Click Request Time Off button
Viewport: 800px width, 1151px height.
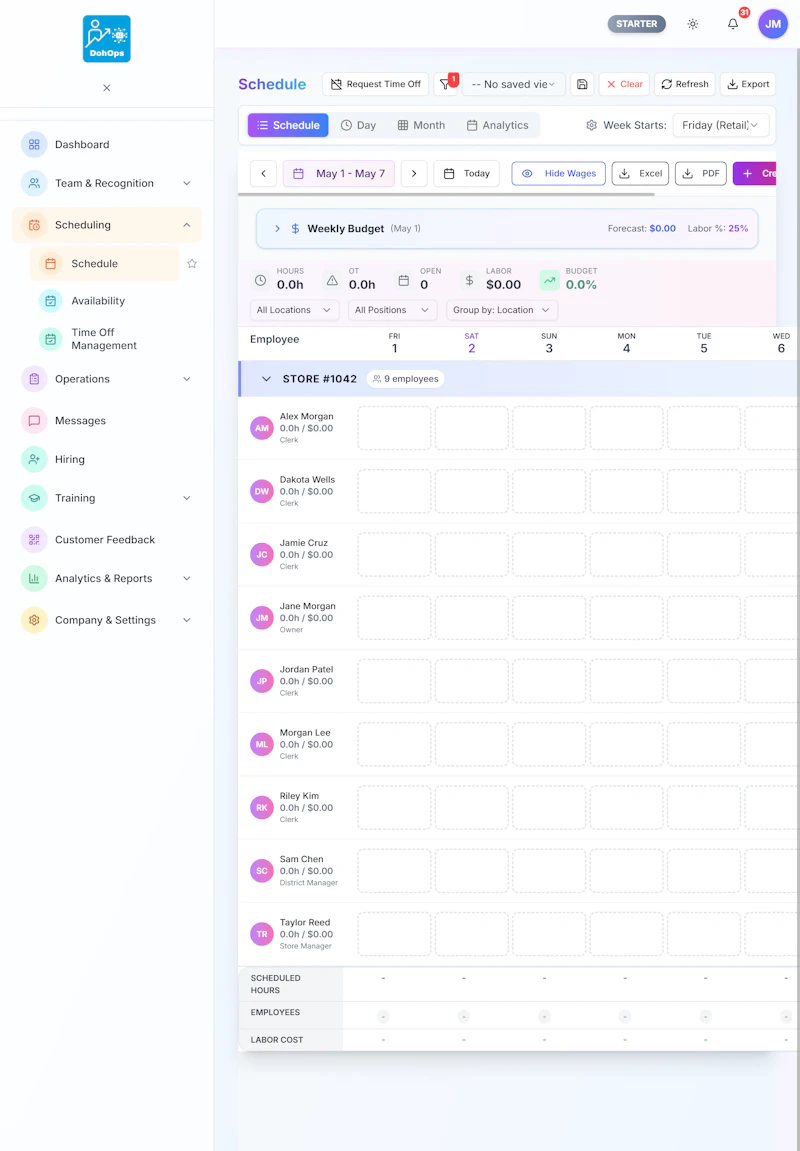tap(375, 84)
